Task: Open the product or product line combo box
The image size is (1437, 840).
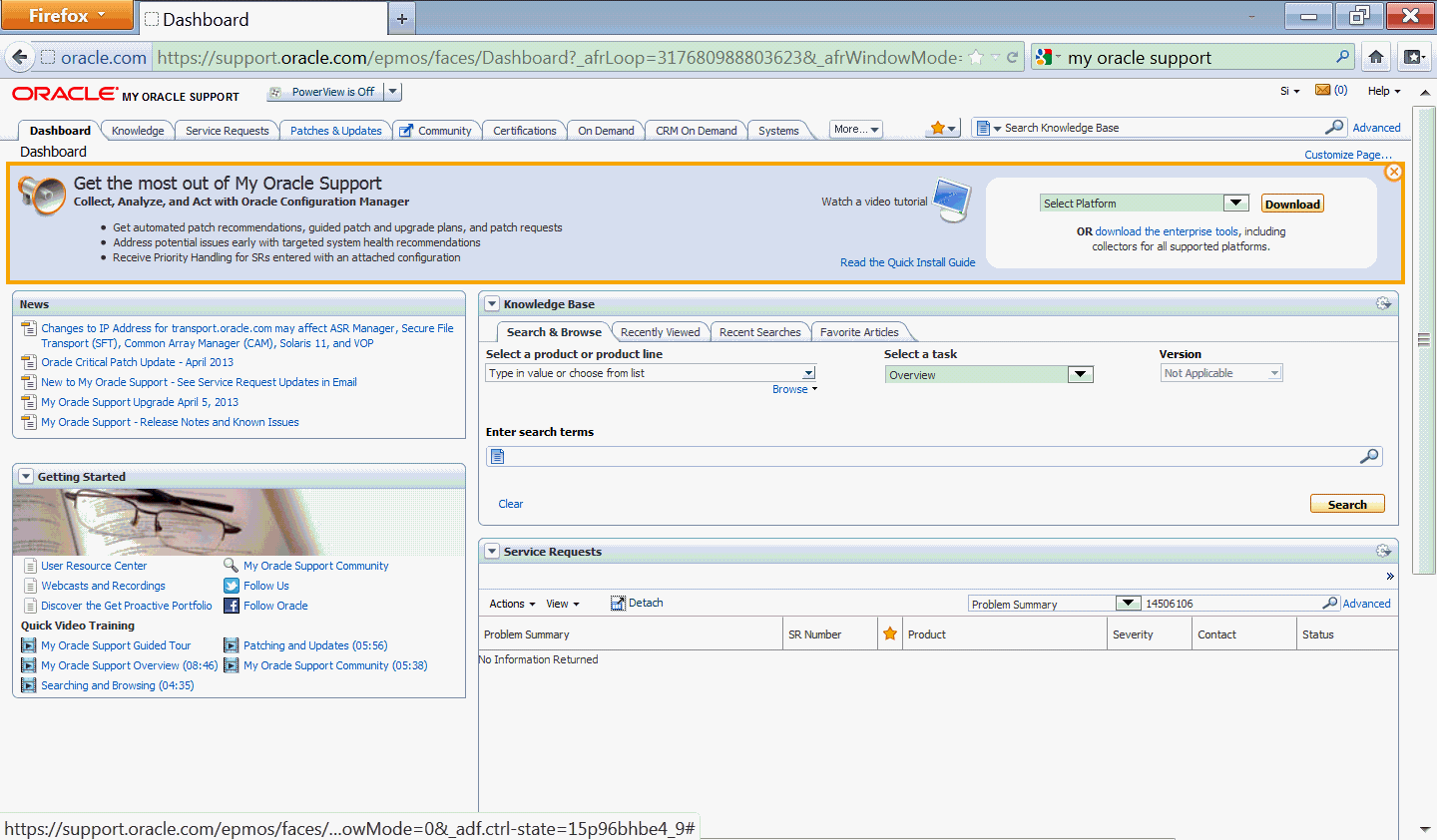Action: [x=652, y=373]
